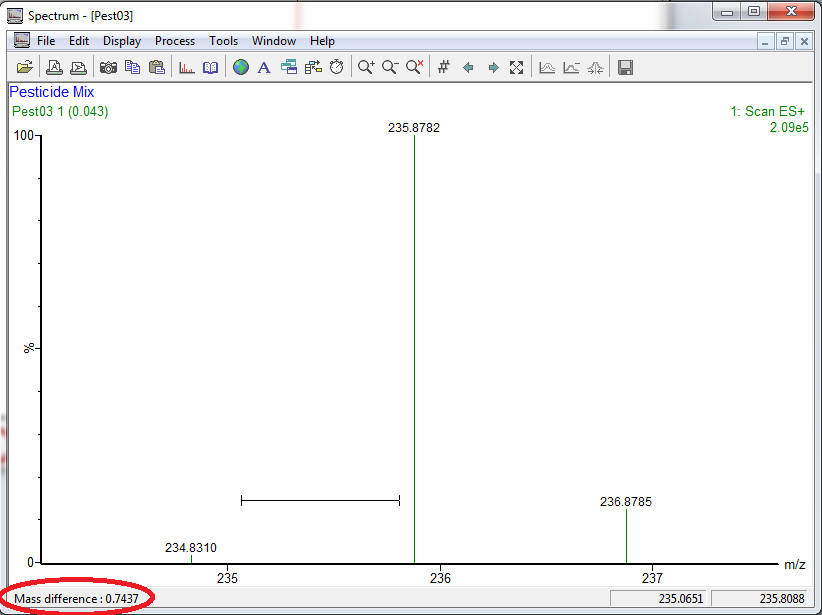This screenshot has width=822, height=615.
Task: Click the inner document window icon beside File
Action: click(x=21, y=40)
